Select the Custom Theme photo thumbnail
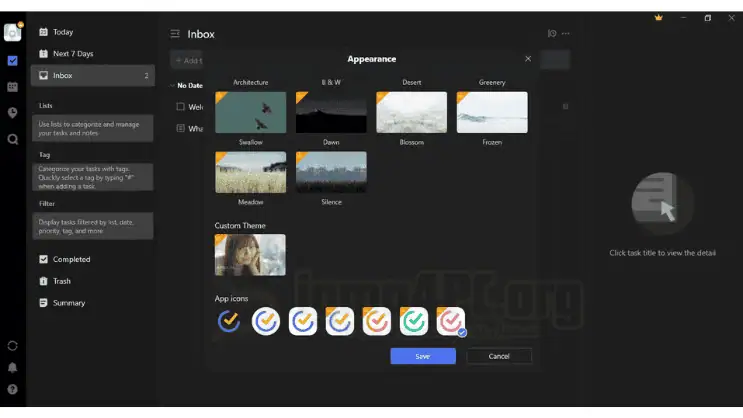The width and height of the screenshot is (743, 418). click(x=250, y=255)
